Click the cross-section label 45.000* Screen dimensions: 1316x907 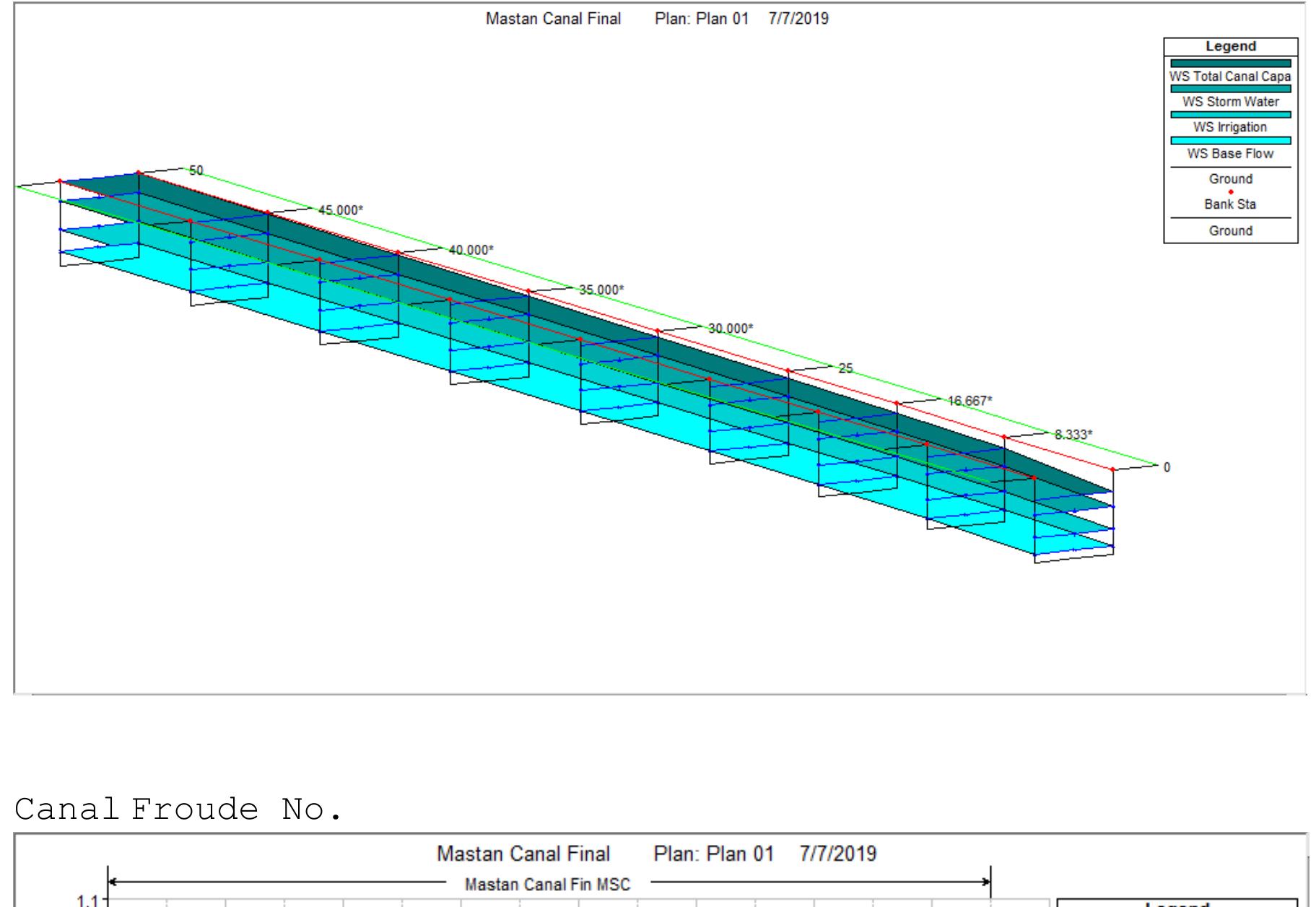coord(341,210)
